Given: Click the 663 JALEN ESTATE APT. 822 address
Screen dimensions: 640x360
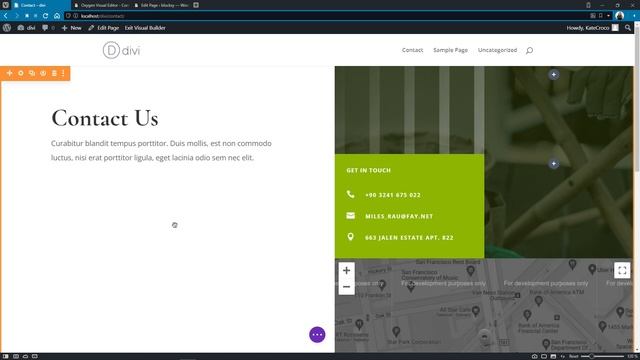Looking at the screenshot, I should pos(409,238).
